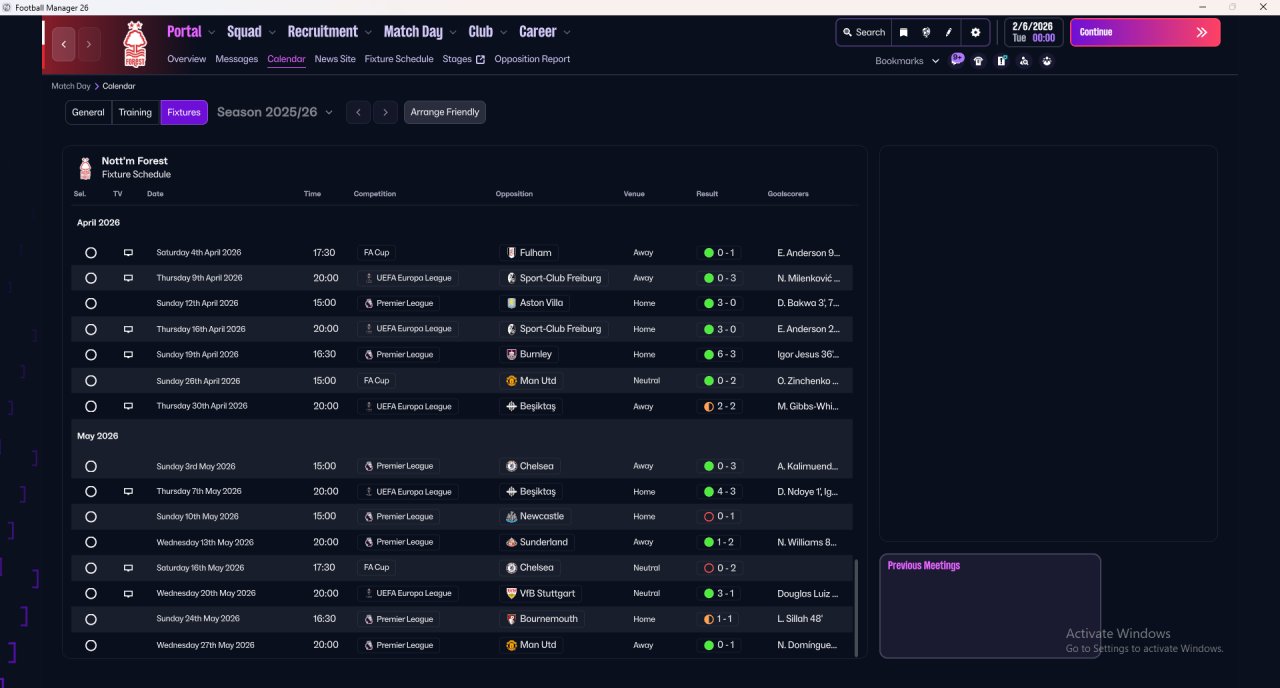Select the VfB Stuttgart fixture radio button
The image size is (1280, 688).
91,593
